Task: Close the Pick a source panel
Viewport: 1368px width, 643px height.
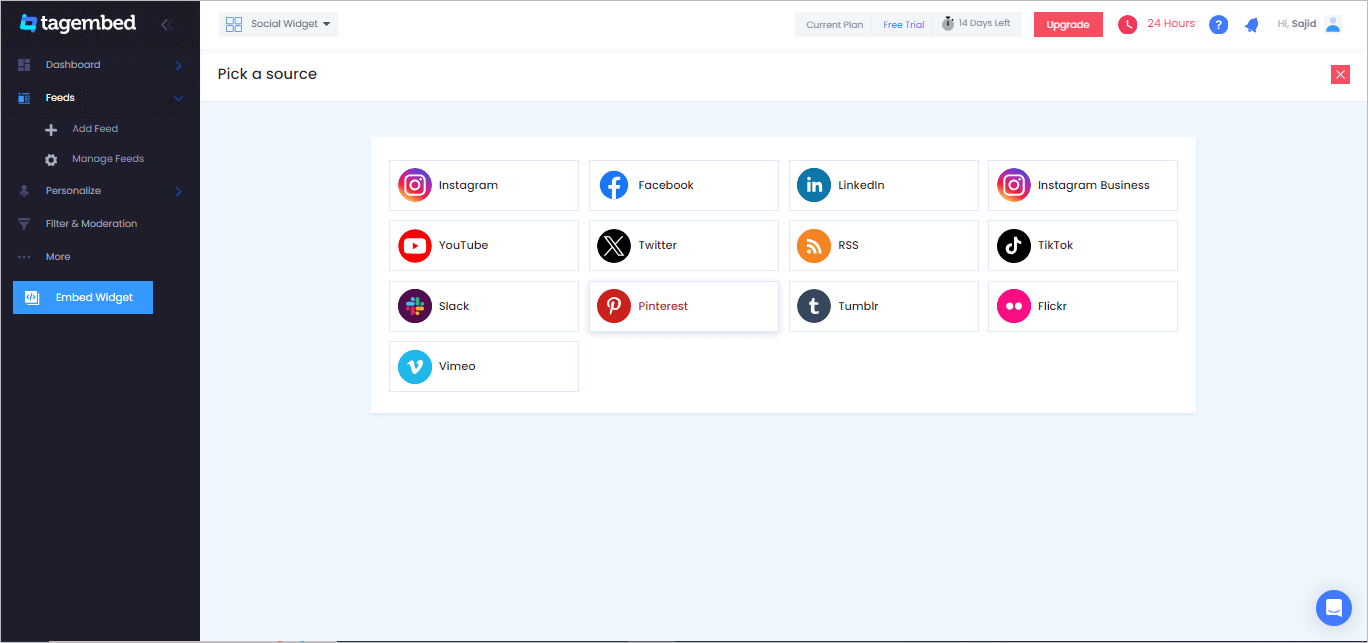Action: [x=1340, y=74]
